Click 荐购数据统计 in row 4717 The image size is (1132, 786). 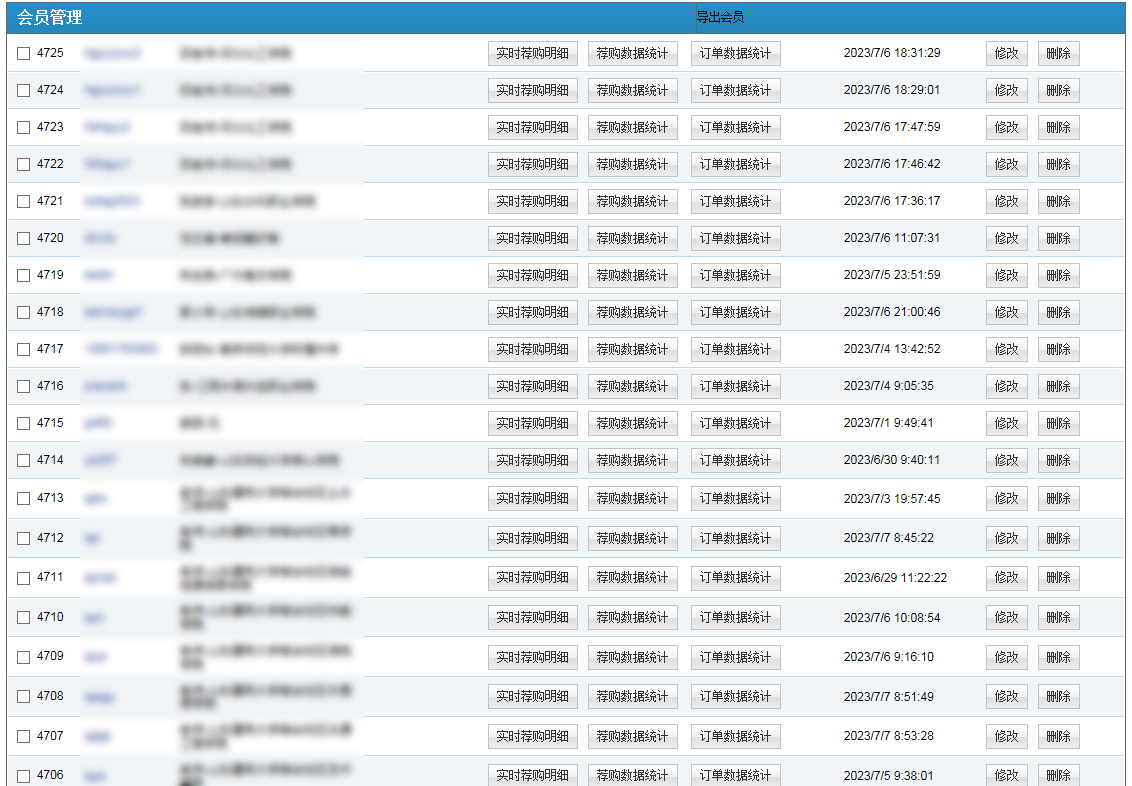(x=632, y=350)
